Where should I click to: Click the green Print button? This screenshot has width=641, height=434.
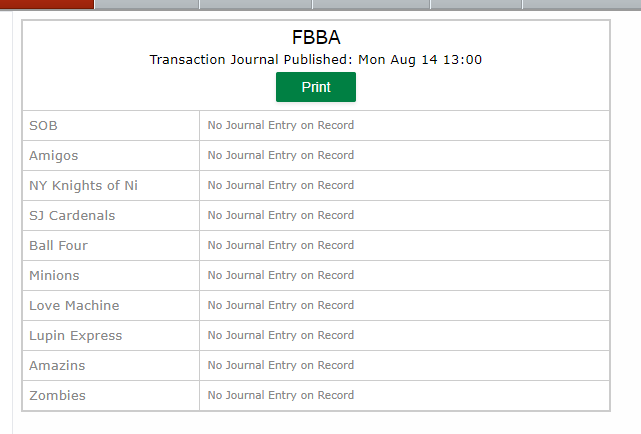(x=316, y=87)
